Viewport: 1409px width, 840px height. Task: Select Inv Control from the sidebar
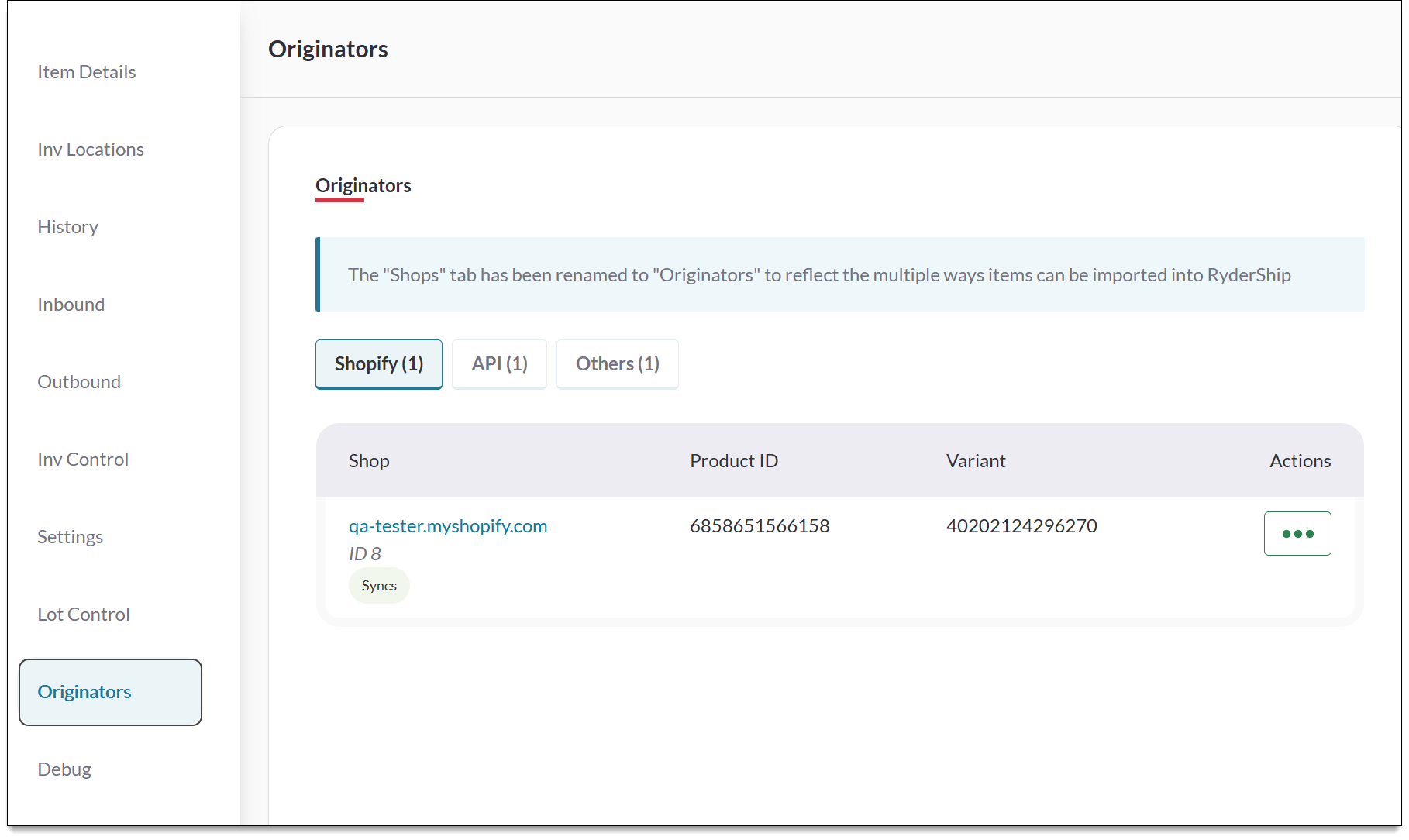coord(82,459)
